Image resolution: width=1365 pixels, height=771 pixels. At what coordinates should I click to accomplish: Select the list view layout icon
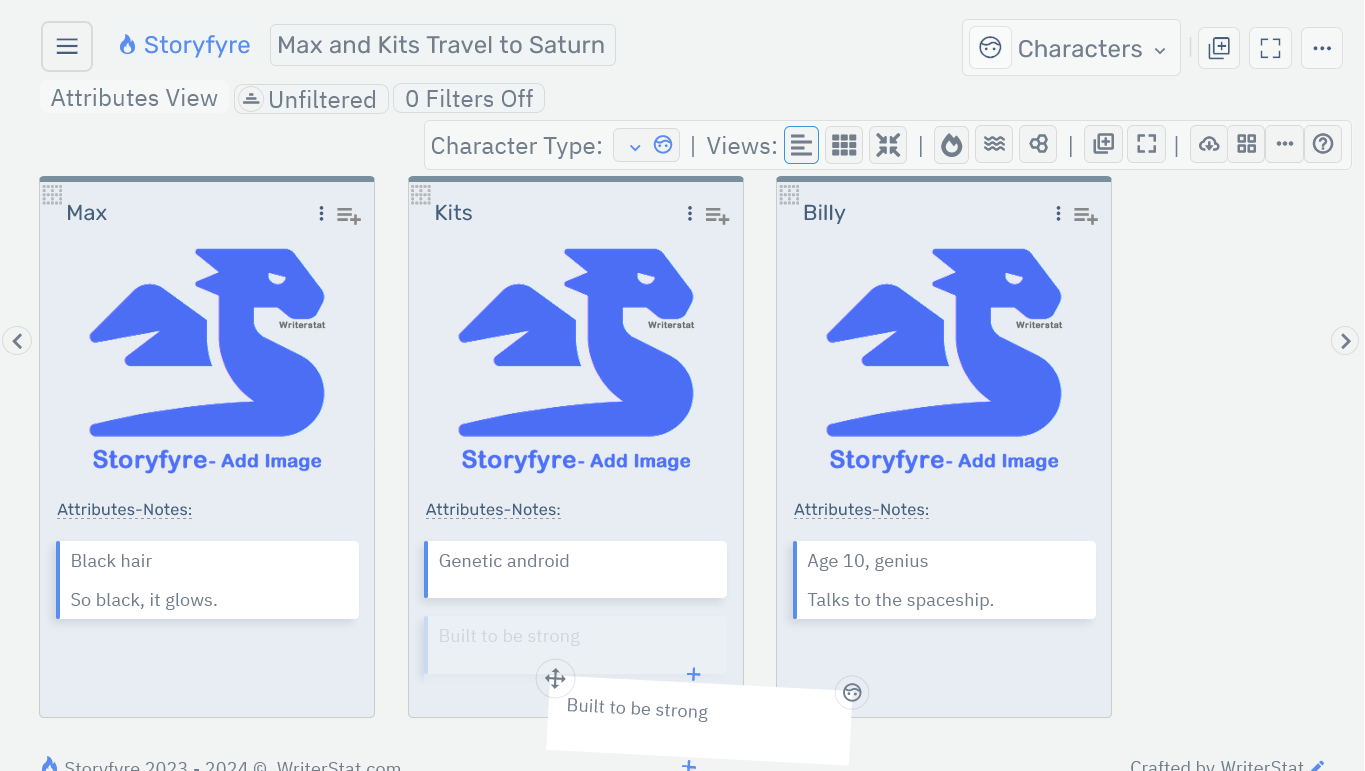(x=801, y=144)
